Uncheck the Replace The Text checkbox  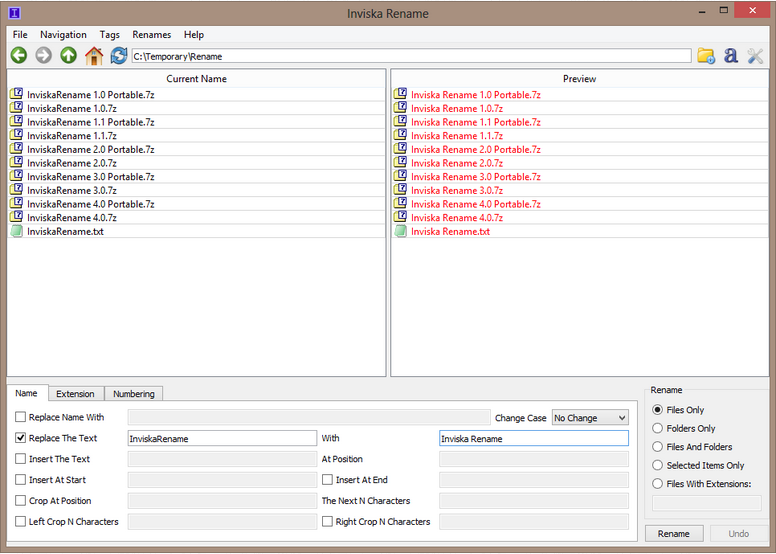(x=20, y=438)
